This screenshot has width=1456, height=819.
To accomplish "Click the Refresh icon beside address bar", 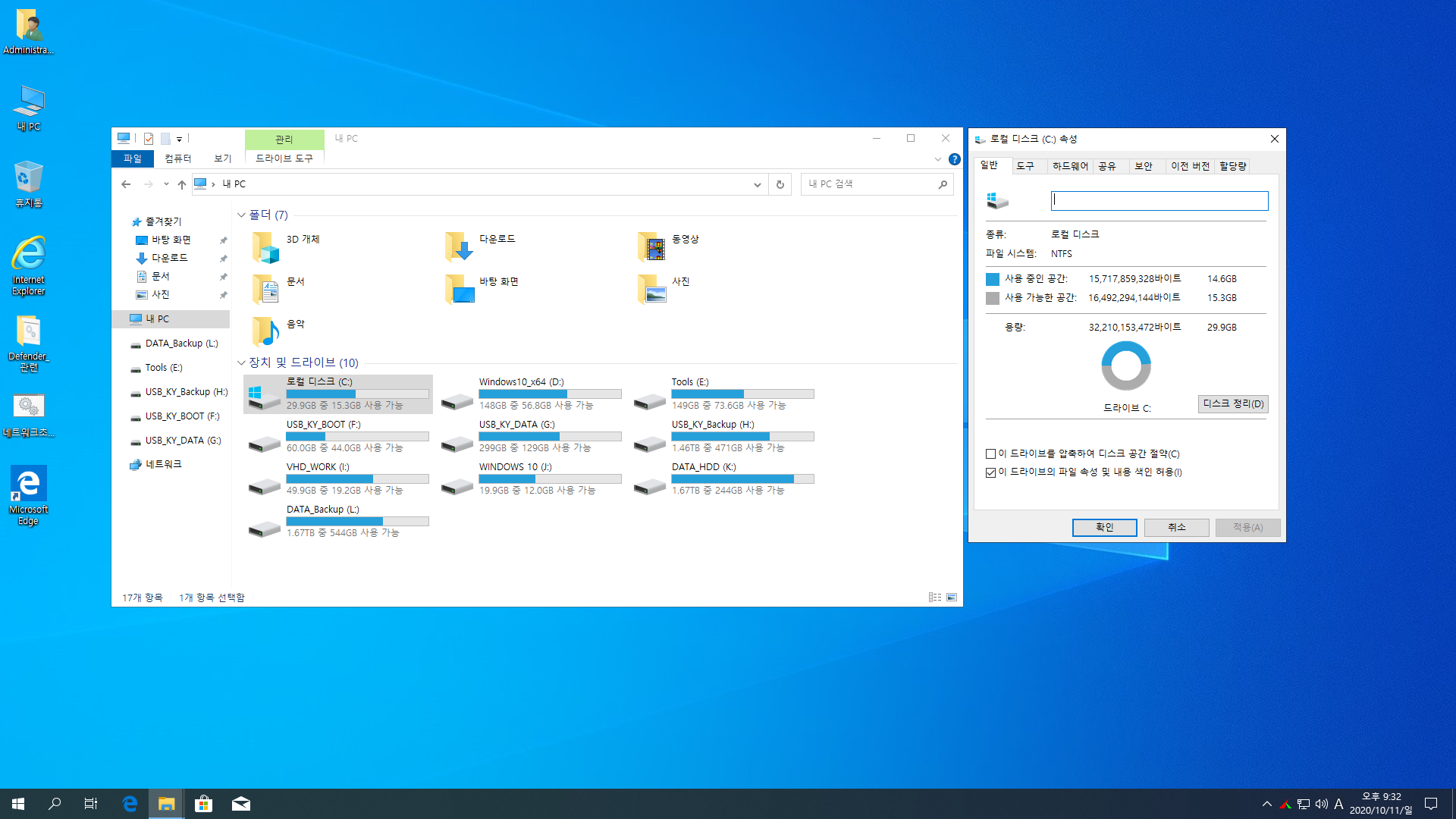I will (780, 184).
